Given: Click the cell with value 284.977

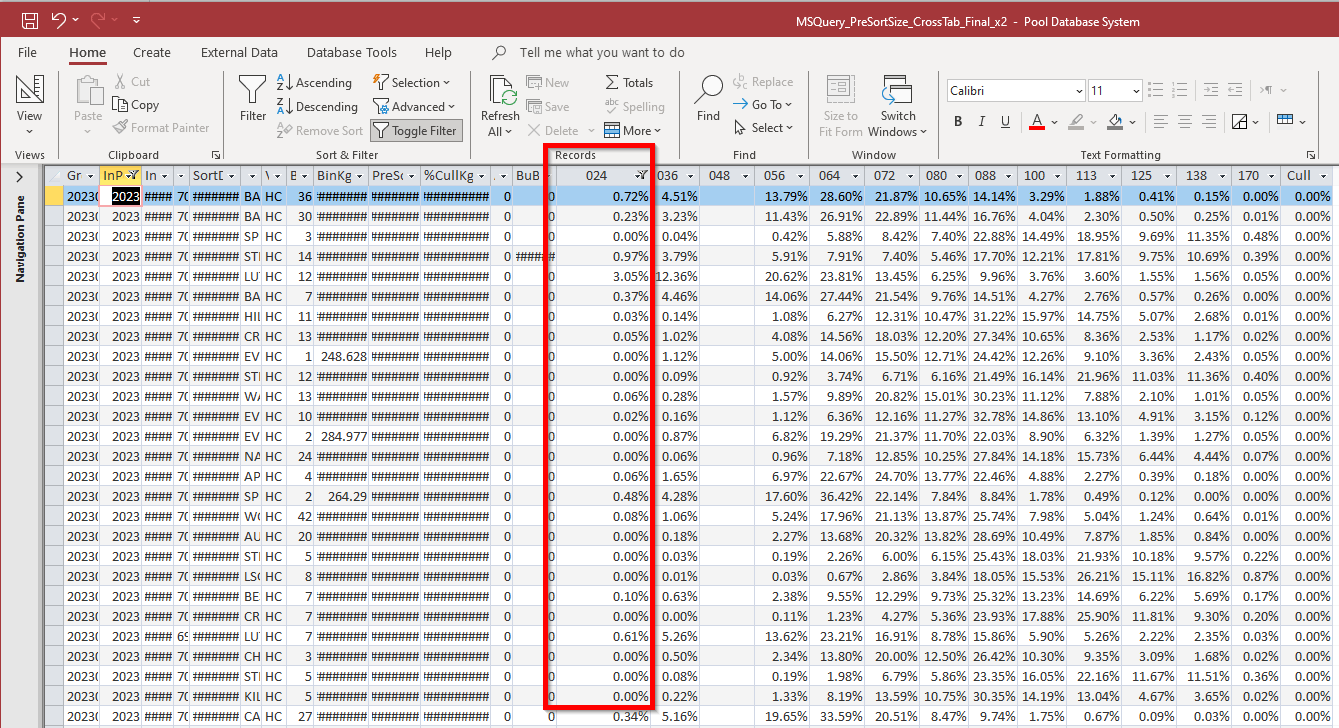Looking at the screenshot, I should (x=341, y=436).
